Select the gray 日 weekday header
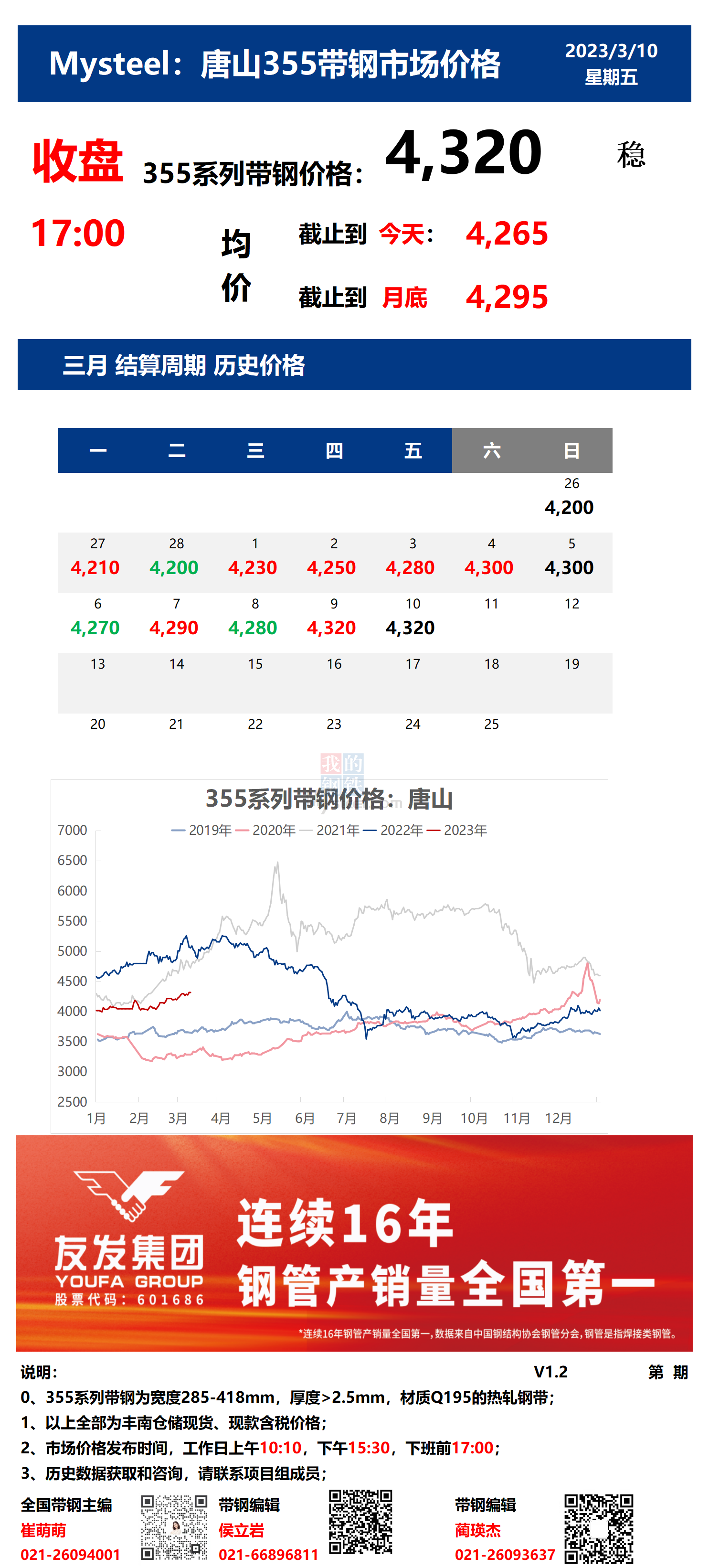Image resolution: width=709 pixels, height=1568 pixels. (x=571, y=450)
